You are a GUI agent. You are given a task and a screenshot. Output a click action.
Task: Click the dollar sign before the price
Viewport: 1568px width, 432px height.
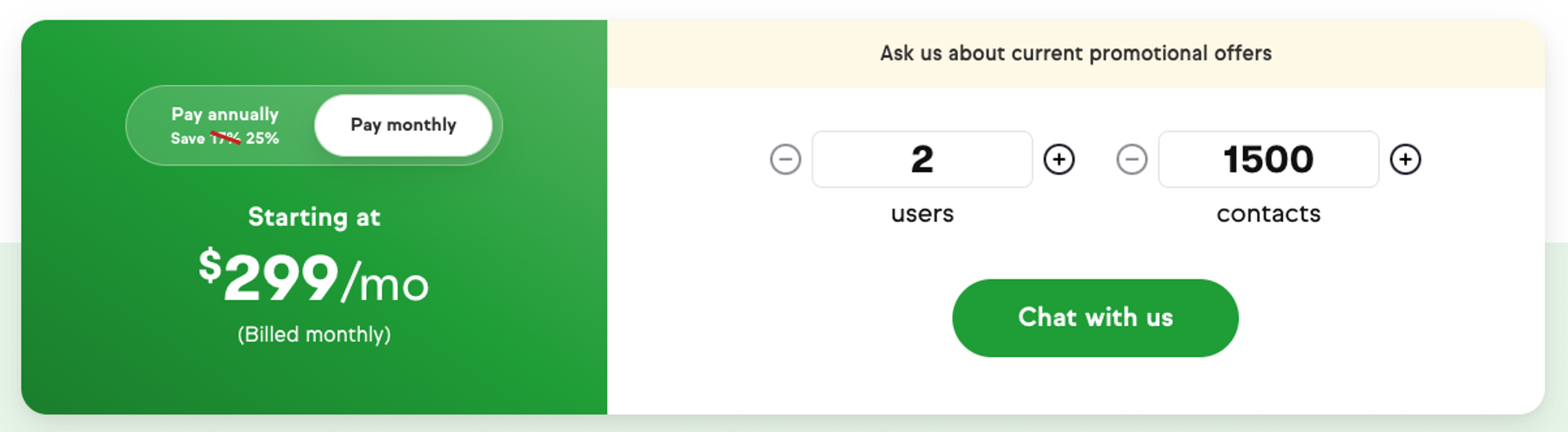[210, 265]
